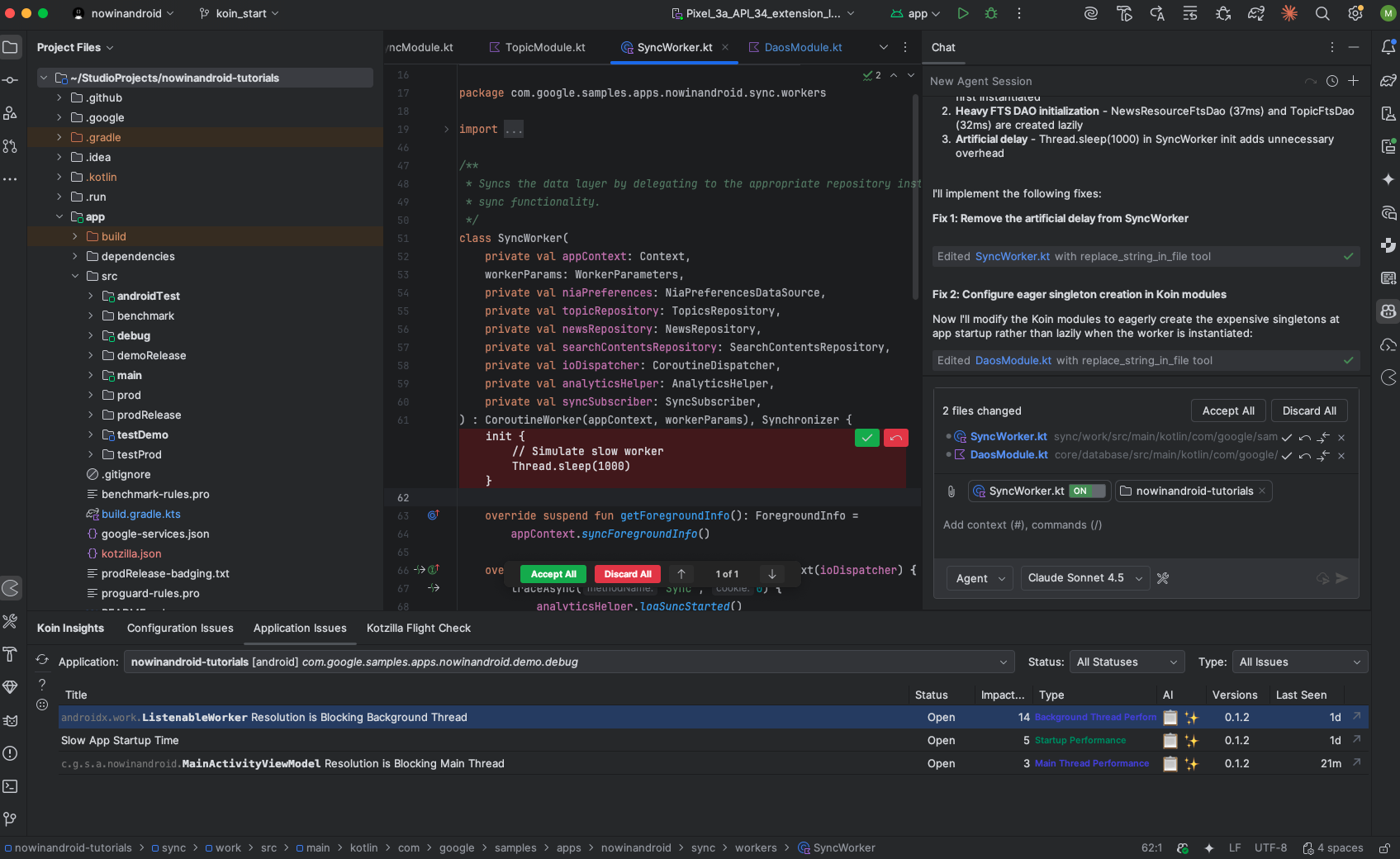Click Accept All in files changed panel

pyautogui.click(x=1228, y=411)
